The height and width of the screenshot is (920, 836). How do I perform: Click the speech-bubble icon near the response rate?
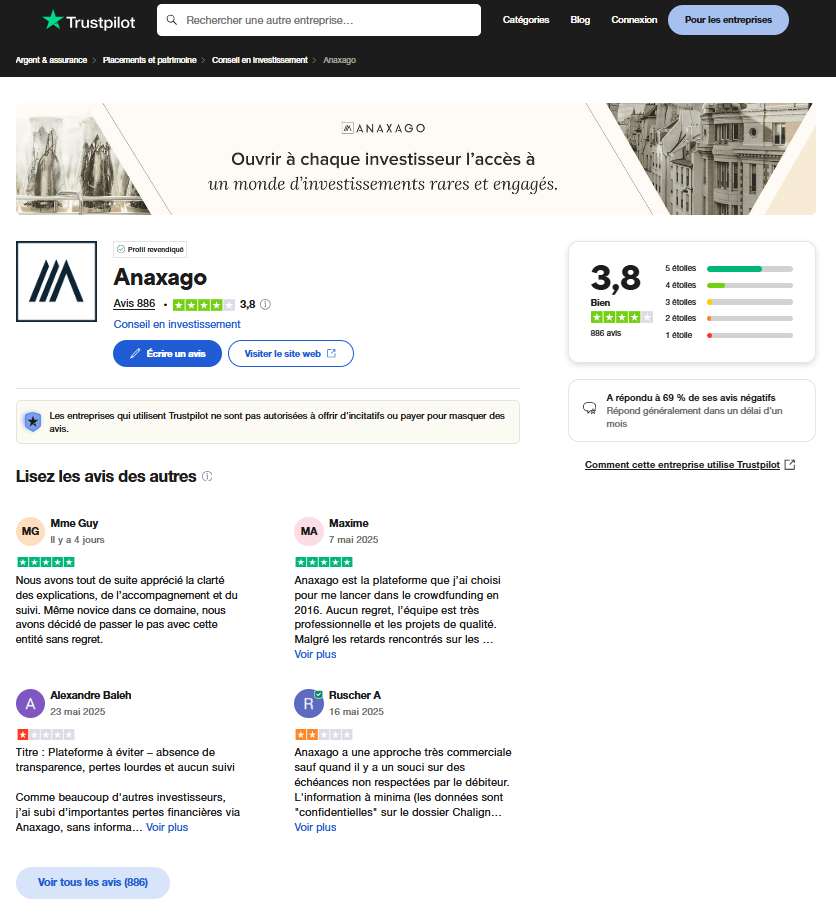click(x=588, y=406)
